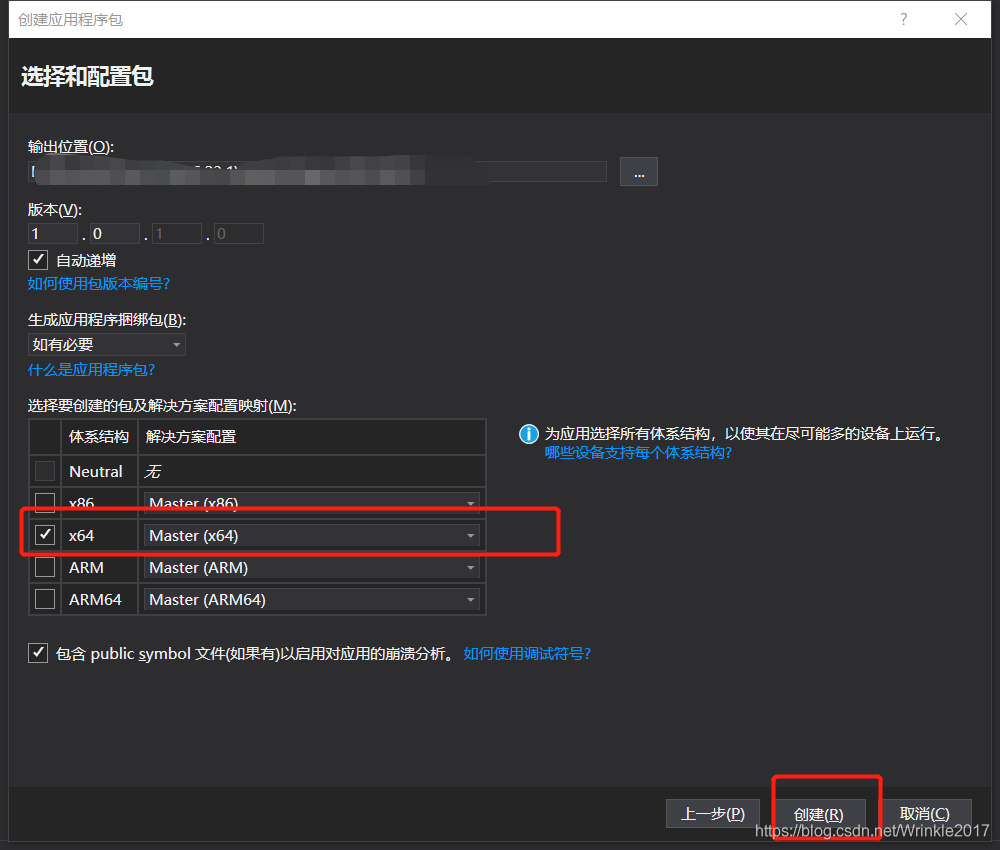Open the 如何使用调试符号 link
The width and height of the screenshot is (1000, 850).
527,654
